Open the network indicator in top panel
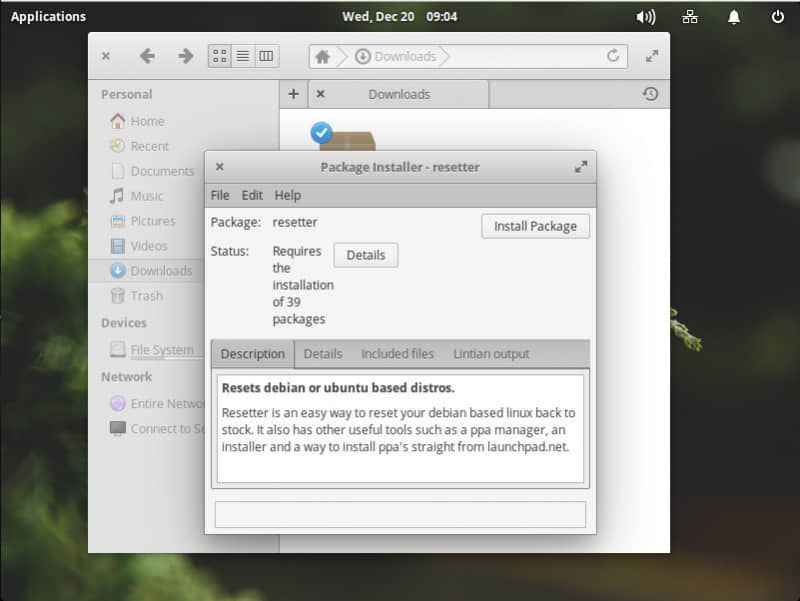This screenshot has height=601, width=800. [690, 16]
